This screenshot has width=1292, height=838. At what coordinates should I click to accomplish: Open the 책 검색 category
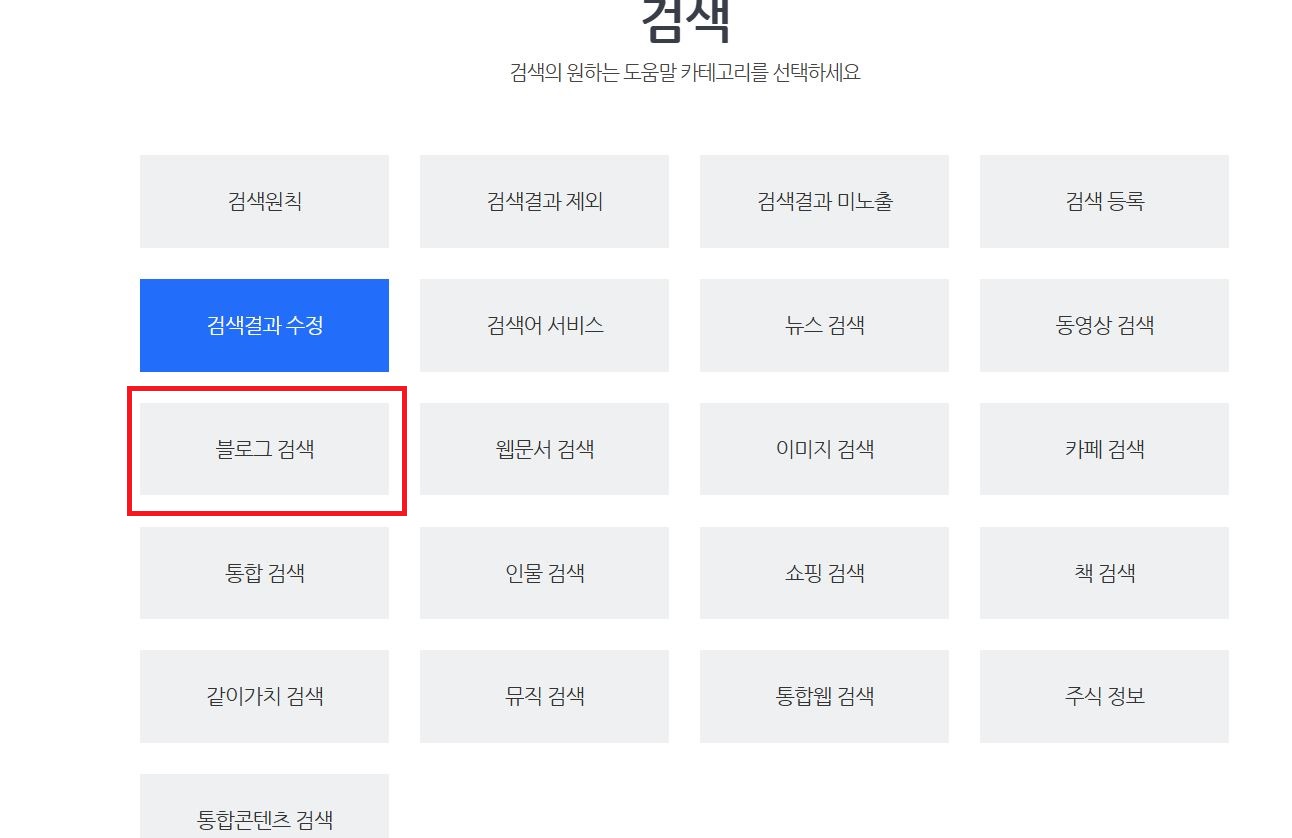(x=1104, y=573)
